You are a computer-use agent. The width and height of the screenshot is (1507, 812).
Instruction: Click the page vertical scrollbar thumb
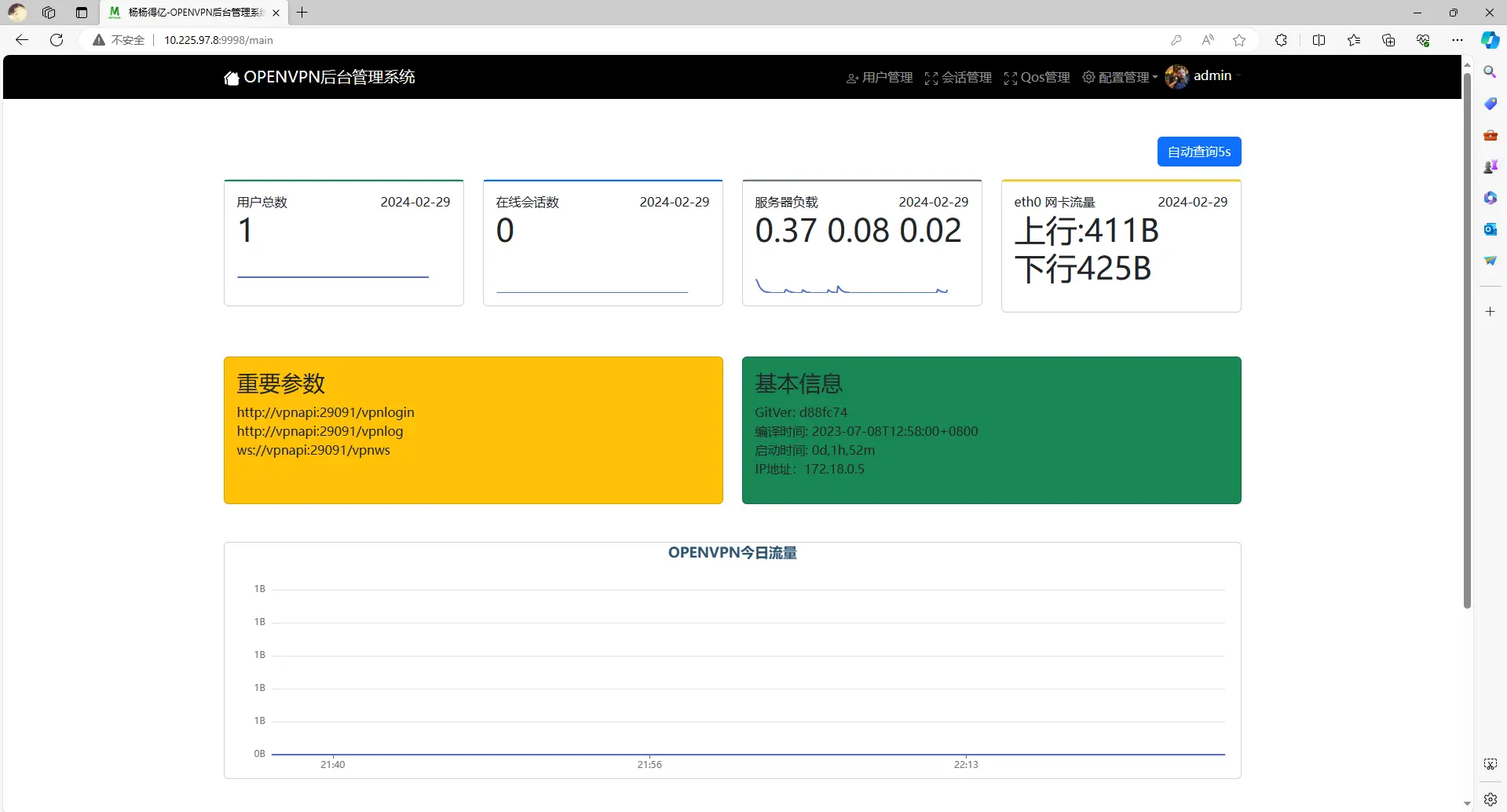[1467, 339]
